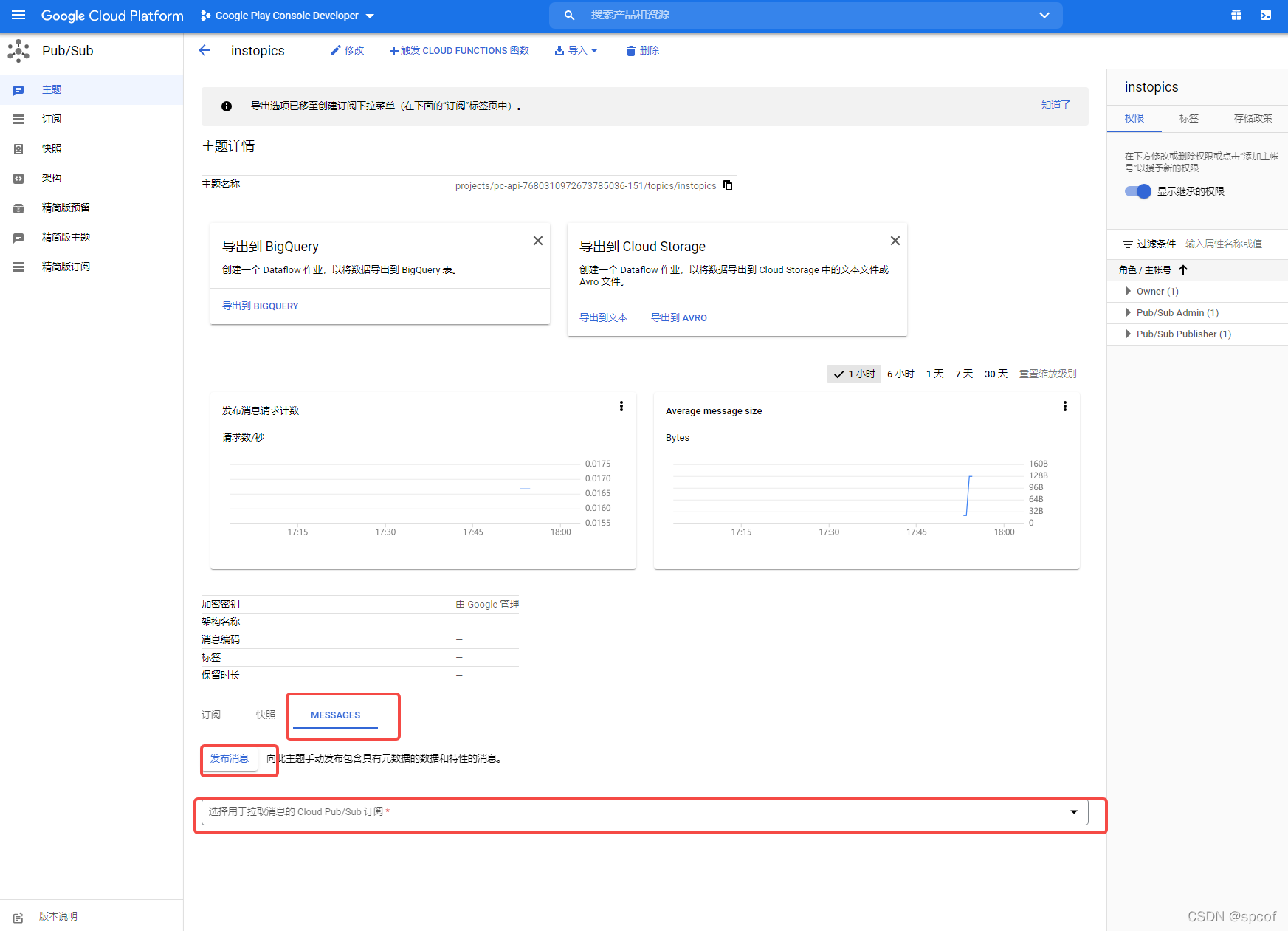This screenshot has height=931, width=1288.
Task: Open the Cloud Pub/Sub 订阅 selection dropdown
Action: tap(645, 812)
